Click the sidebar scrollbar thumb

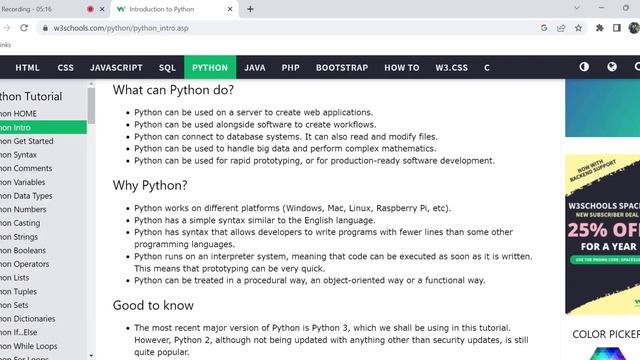(x=91, y=105)
